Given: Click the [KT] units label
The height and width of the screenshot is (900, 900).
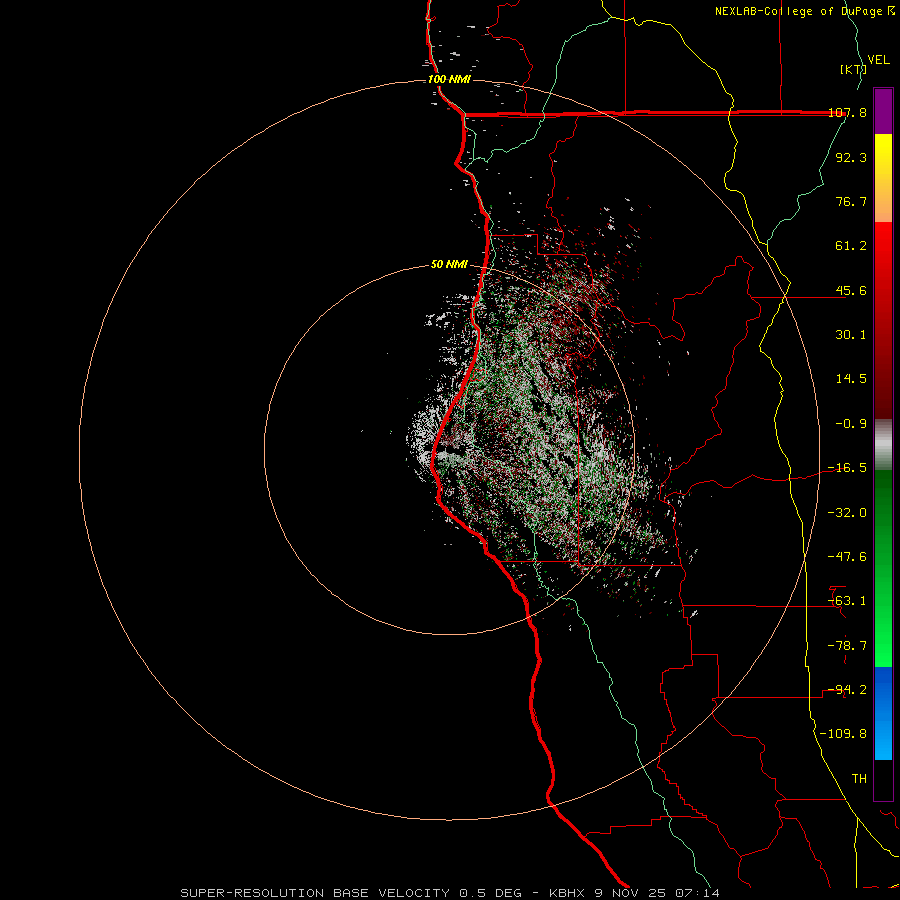Looking at the screenshot, I should [x=853, y=69].
